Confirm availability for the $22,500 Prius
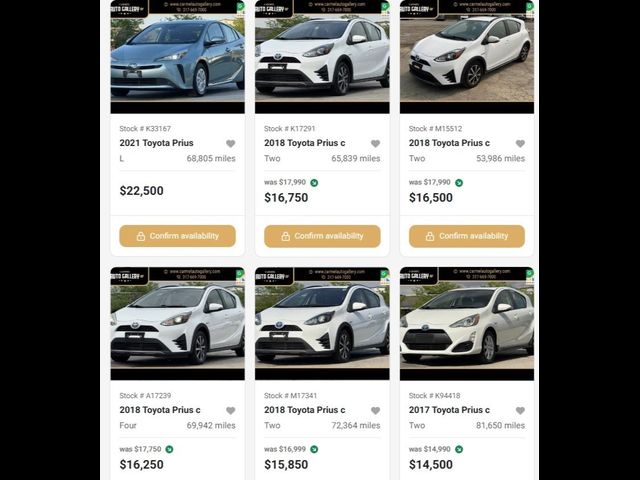 click(x=177, y=236)
